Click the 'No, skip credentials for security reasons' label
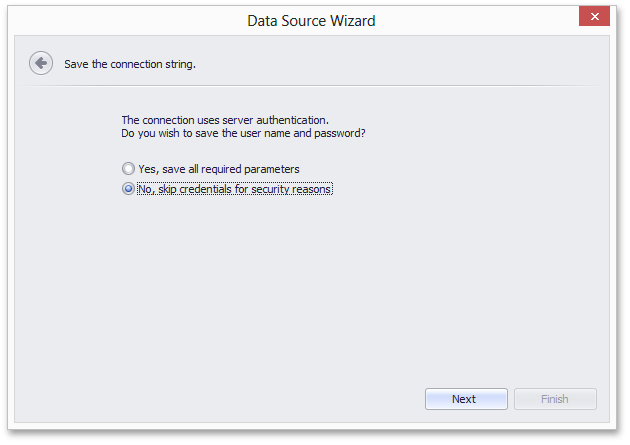 pos(235,189)
